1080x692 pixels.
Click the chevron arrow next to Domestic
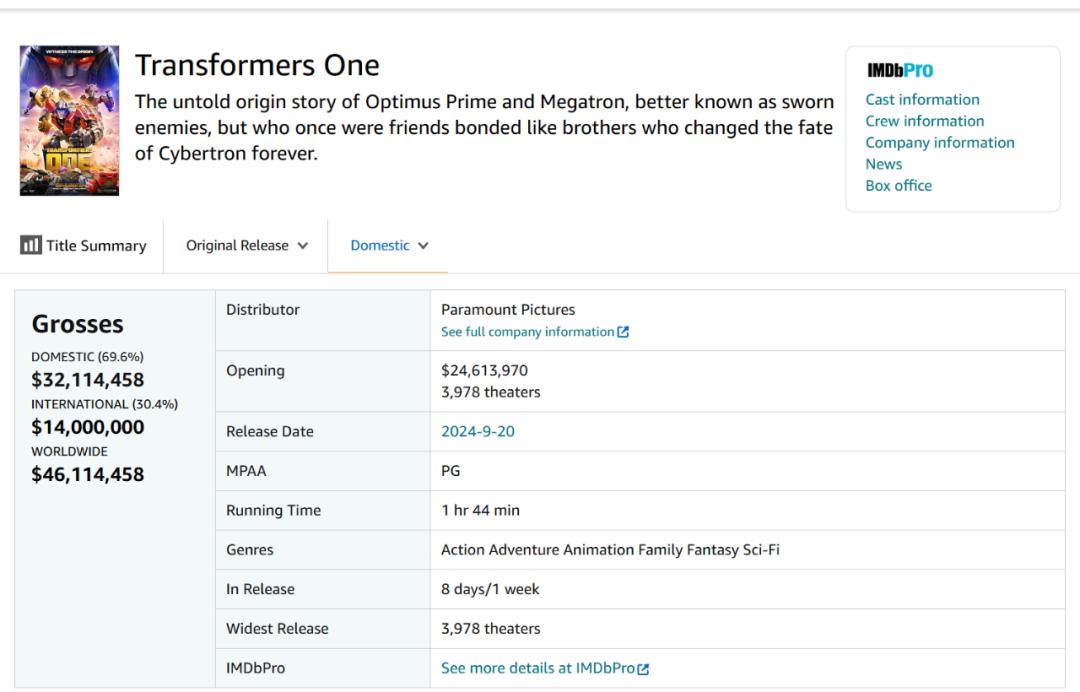[423, 246]
